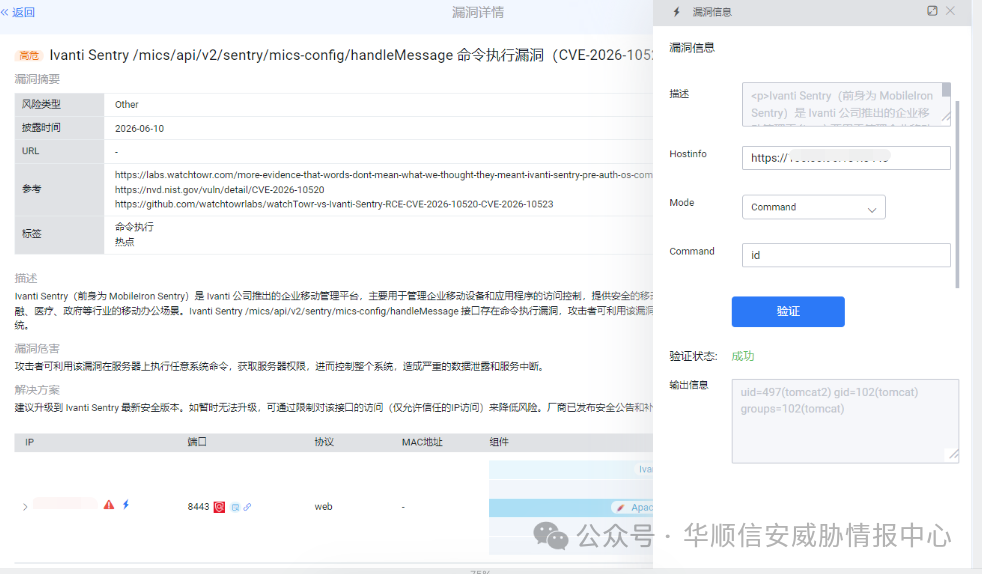Screen dimensions: 982x574
Task: Click the Other risk type value
Action: pos(127,105)
